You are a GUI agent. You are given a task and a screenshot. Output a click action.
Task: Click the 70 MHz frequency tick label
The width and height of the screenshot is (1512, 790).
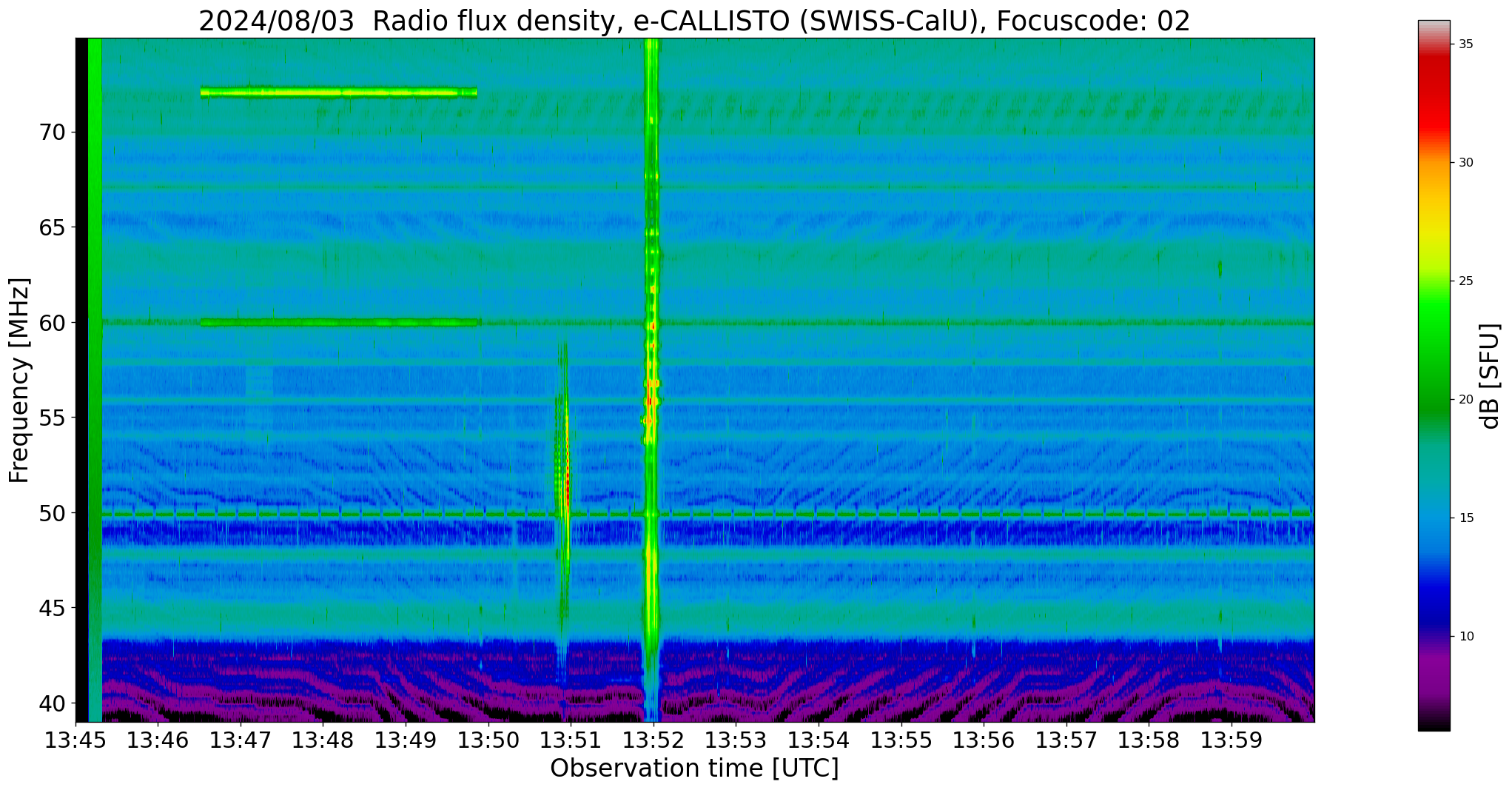pyautogui.click(x=53, y=132)
